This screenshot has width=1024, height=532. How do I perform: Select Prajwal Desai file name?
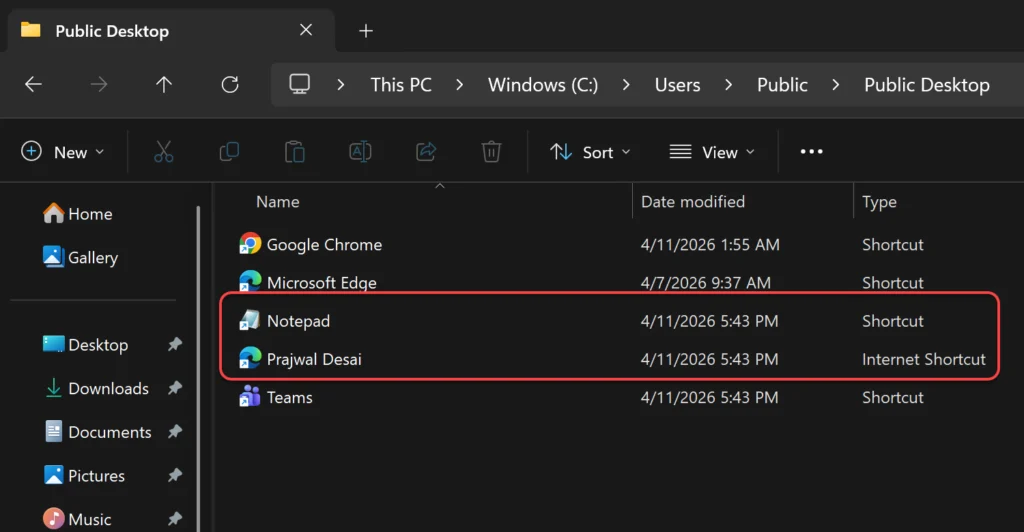click(x=313, y=358)
